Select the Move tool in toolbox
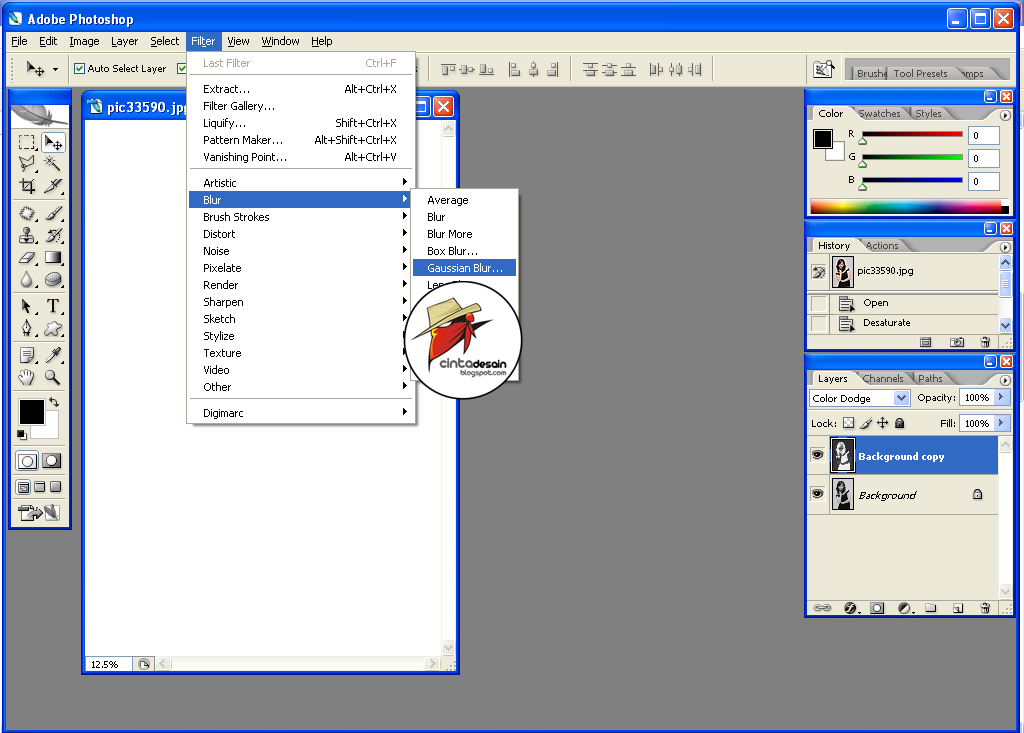1024x733 pixels. (x=52, y=142)
